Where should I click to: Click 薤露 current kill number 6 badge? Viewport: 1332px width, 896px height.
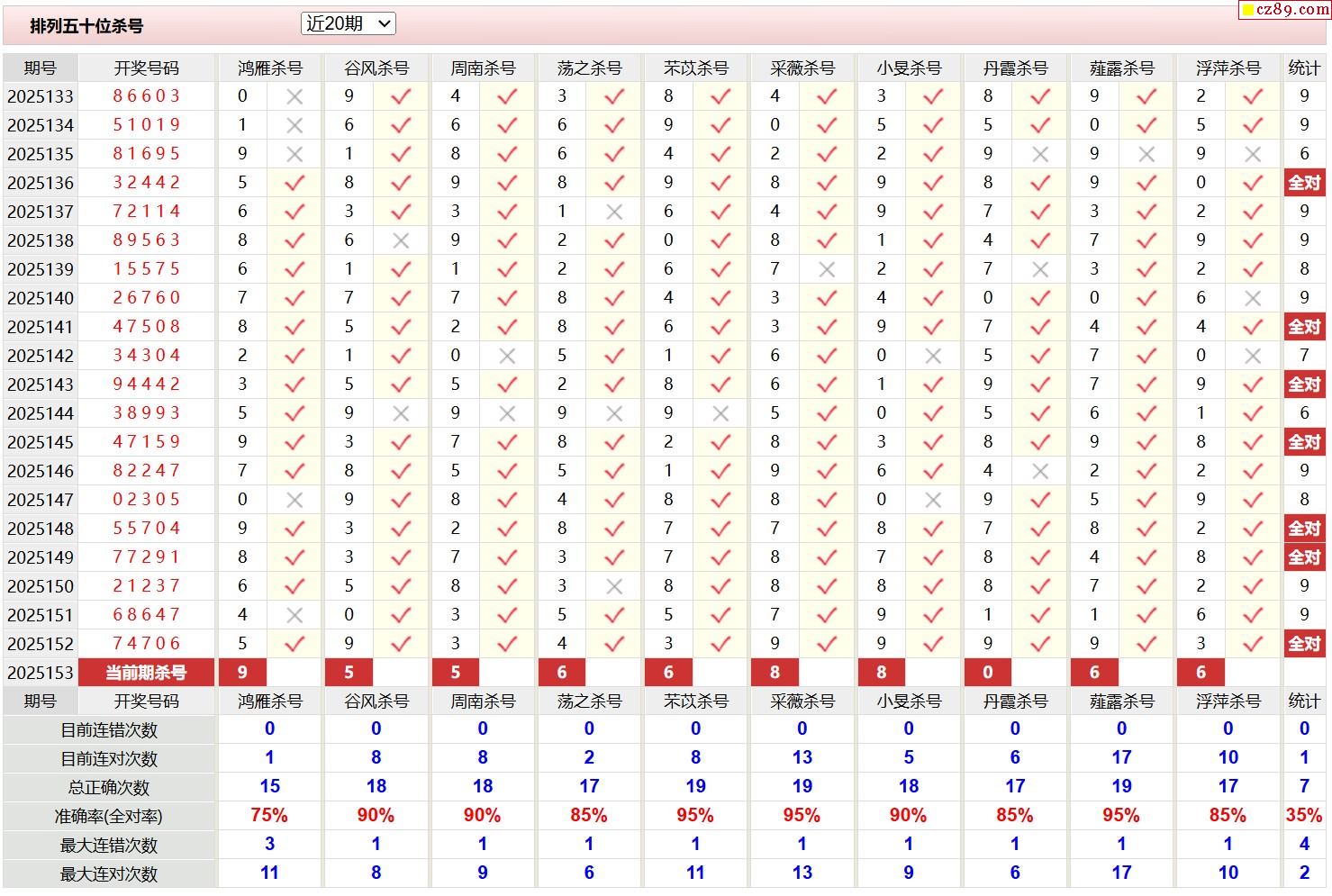[1094, 673]
